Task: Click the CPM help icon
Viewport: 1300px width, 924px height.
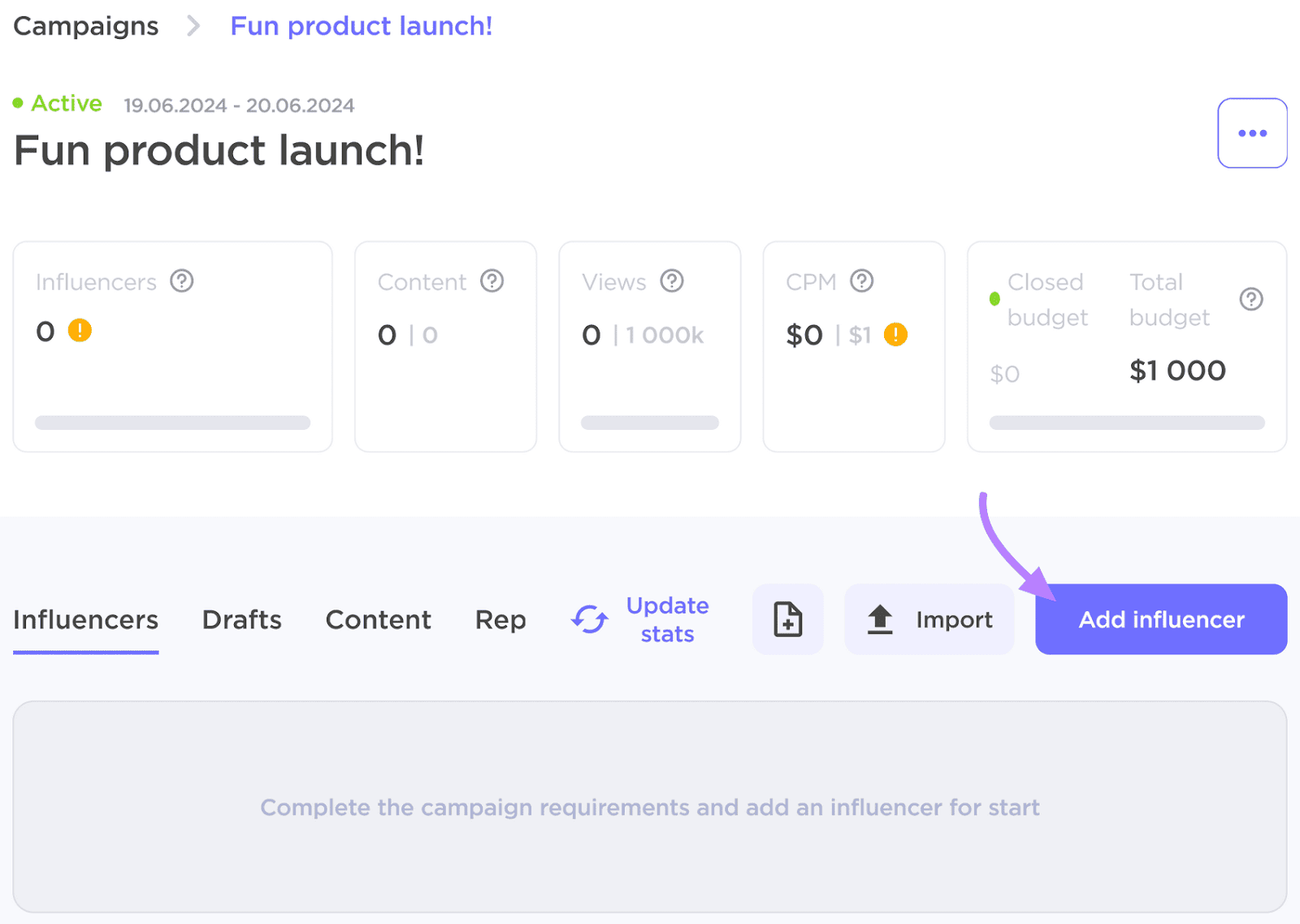Action: point(862,281)
